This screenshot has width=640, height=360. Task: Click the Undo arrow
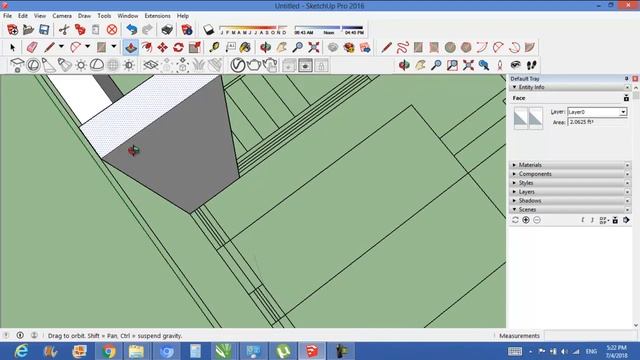tap(131, 29)
